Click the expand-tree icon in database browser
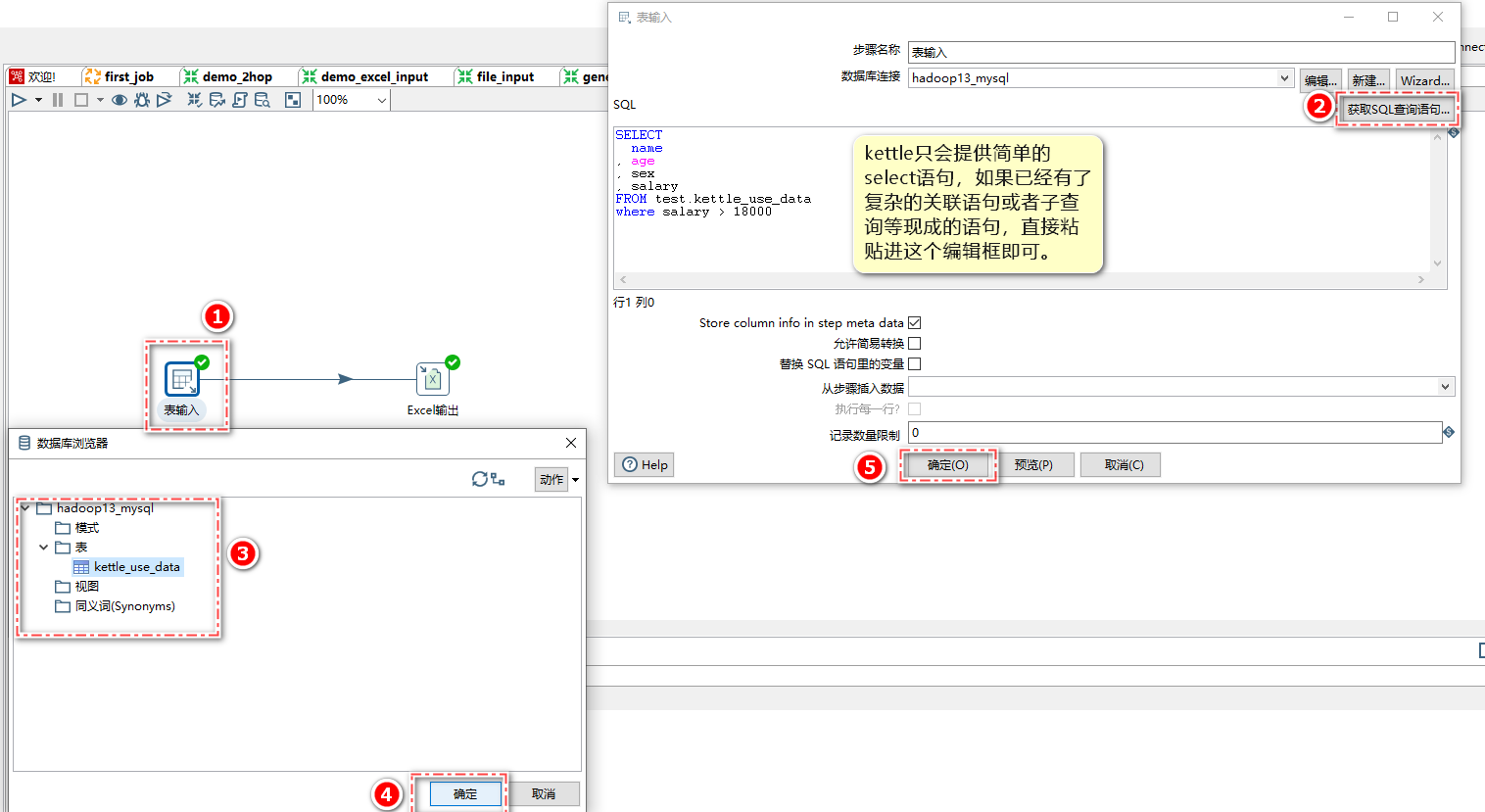The width and height of the screenshot is (1485, 812). point(499,479)
